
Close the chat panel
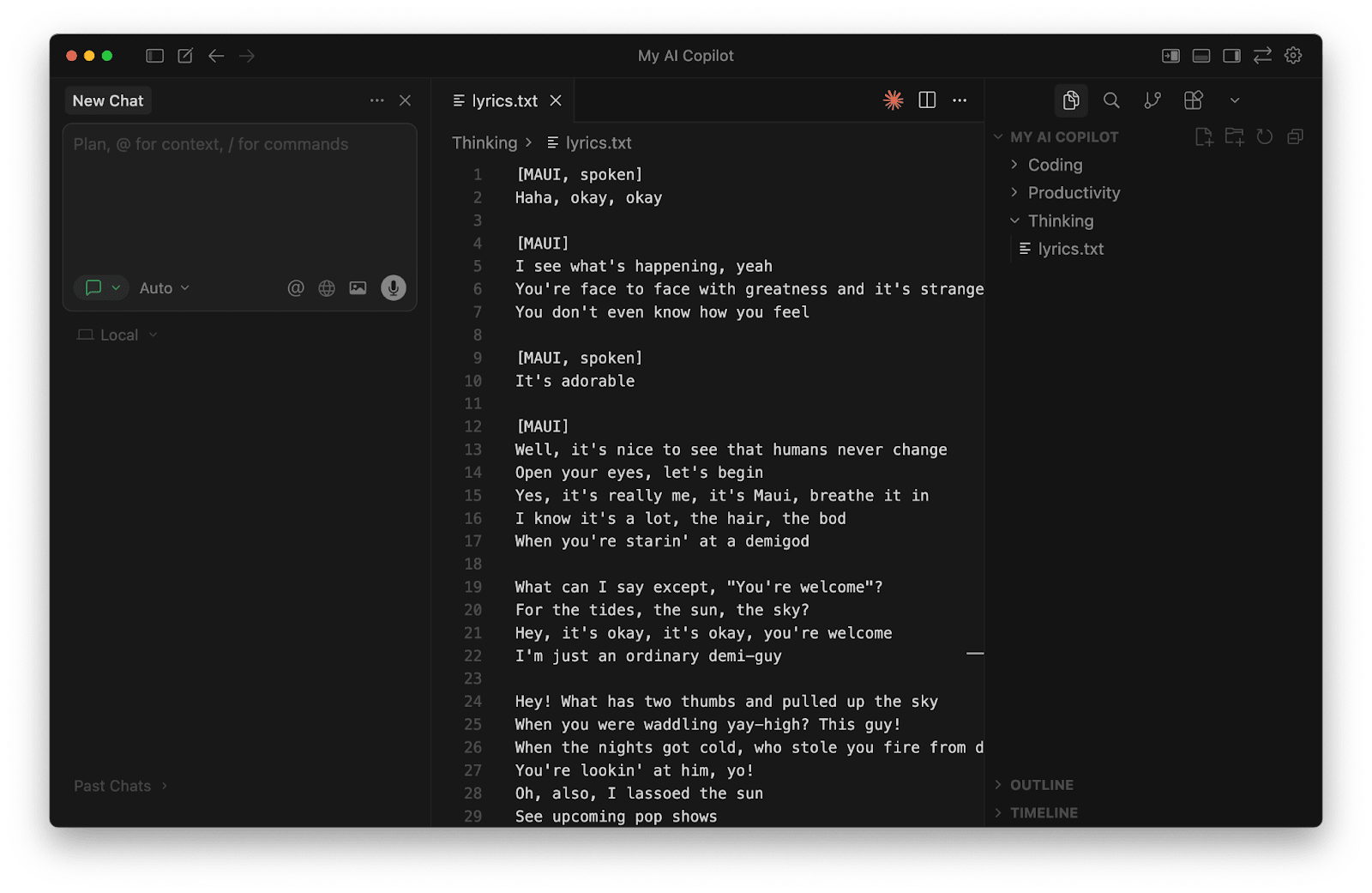click(406, 100)
